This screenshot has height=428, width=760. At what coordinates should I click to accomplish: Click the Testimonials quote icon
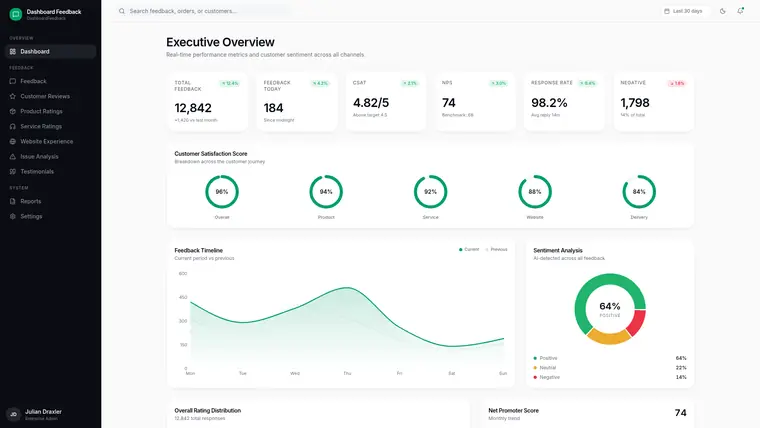tap(13, 172)
